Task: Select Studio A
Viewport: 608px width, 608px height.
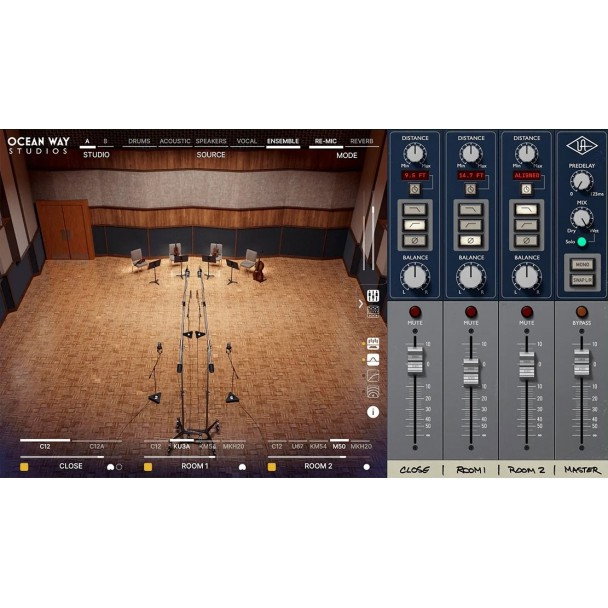Action: click(87, 142)
